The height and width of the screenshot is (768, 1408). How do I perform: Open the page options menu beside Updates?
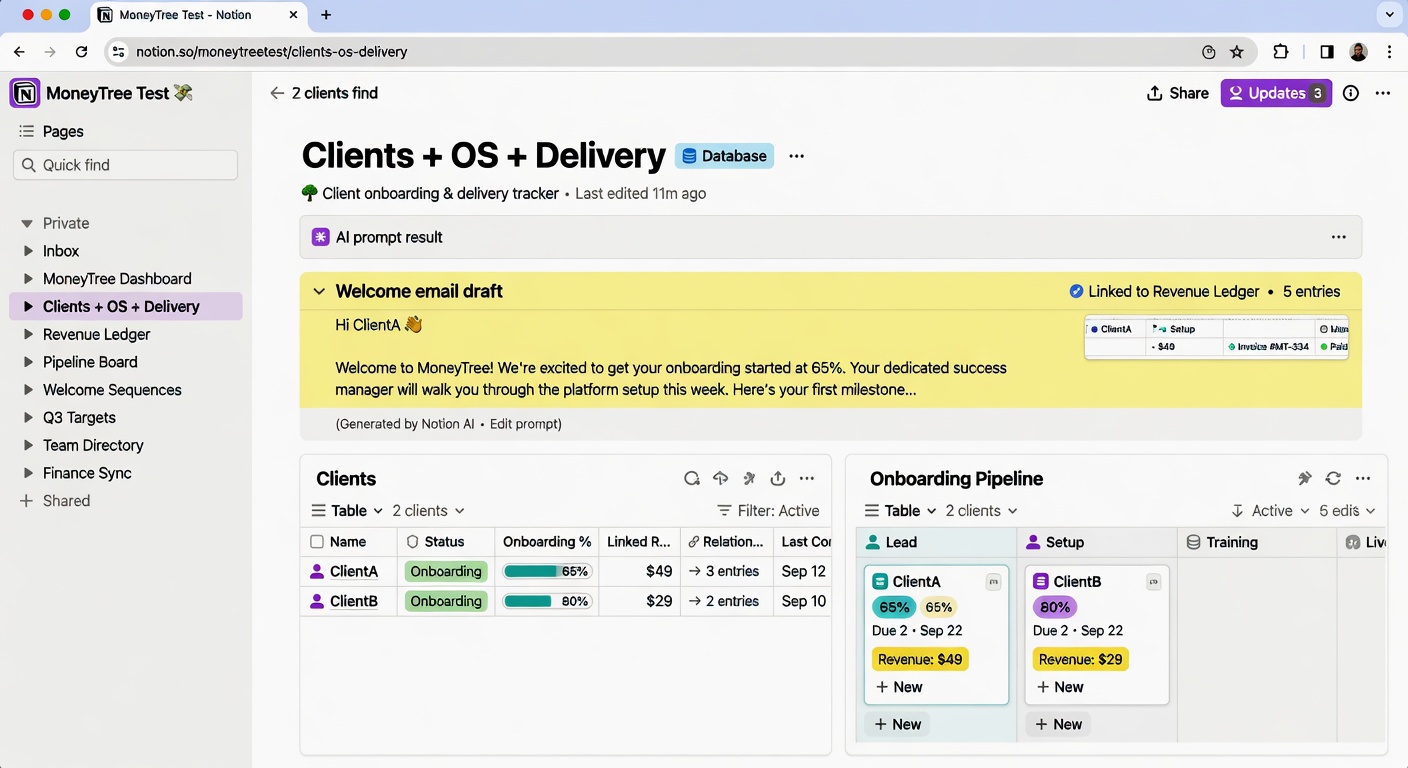(1383, 93)
